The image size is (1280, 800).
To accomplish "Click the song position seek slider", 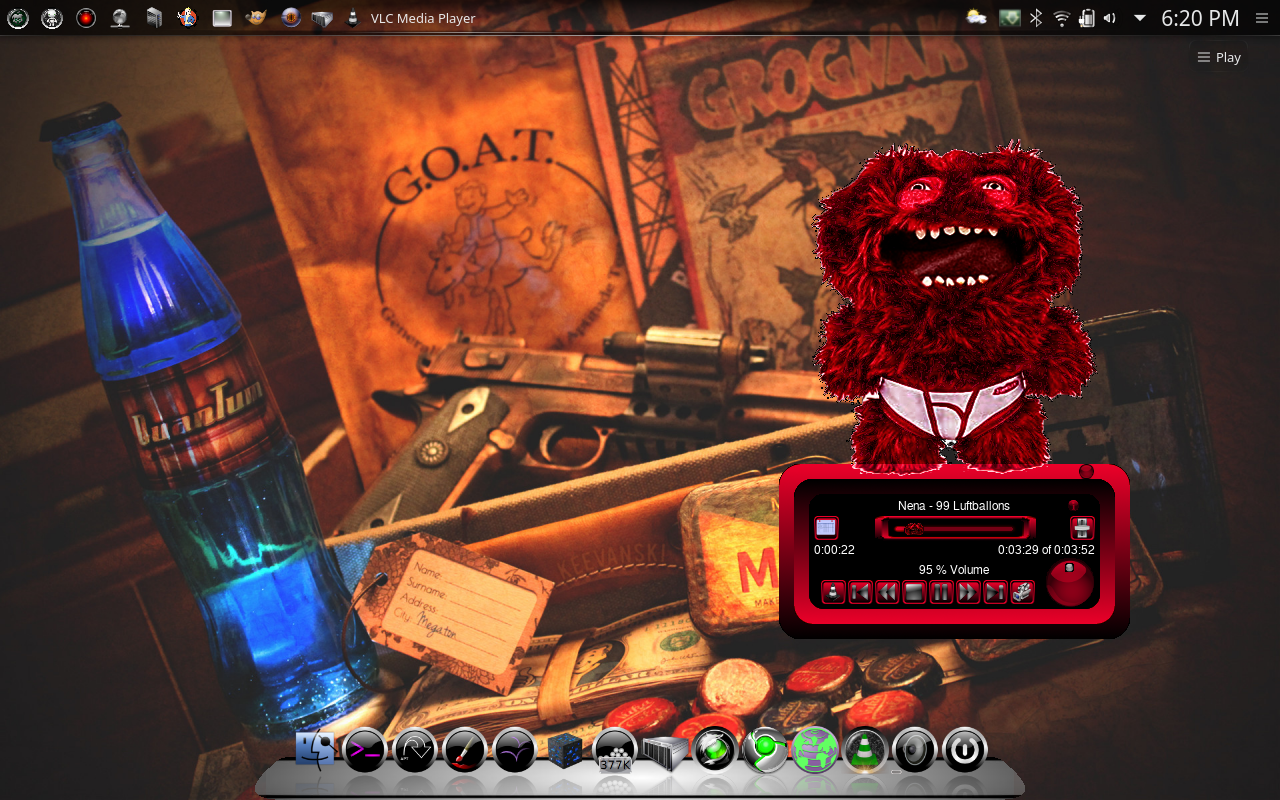I will [x=955, y=528].
